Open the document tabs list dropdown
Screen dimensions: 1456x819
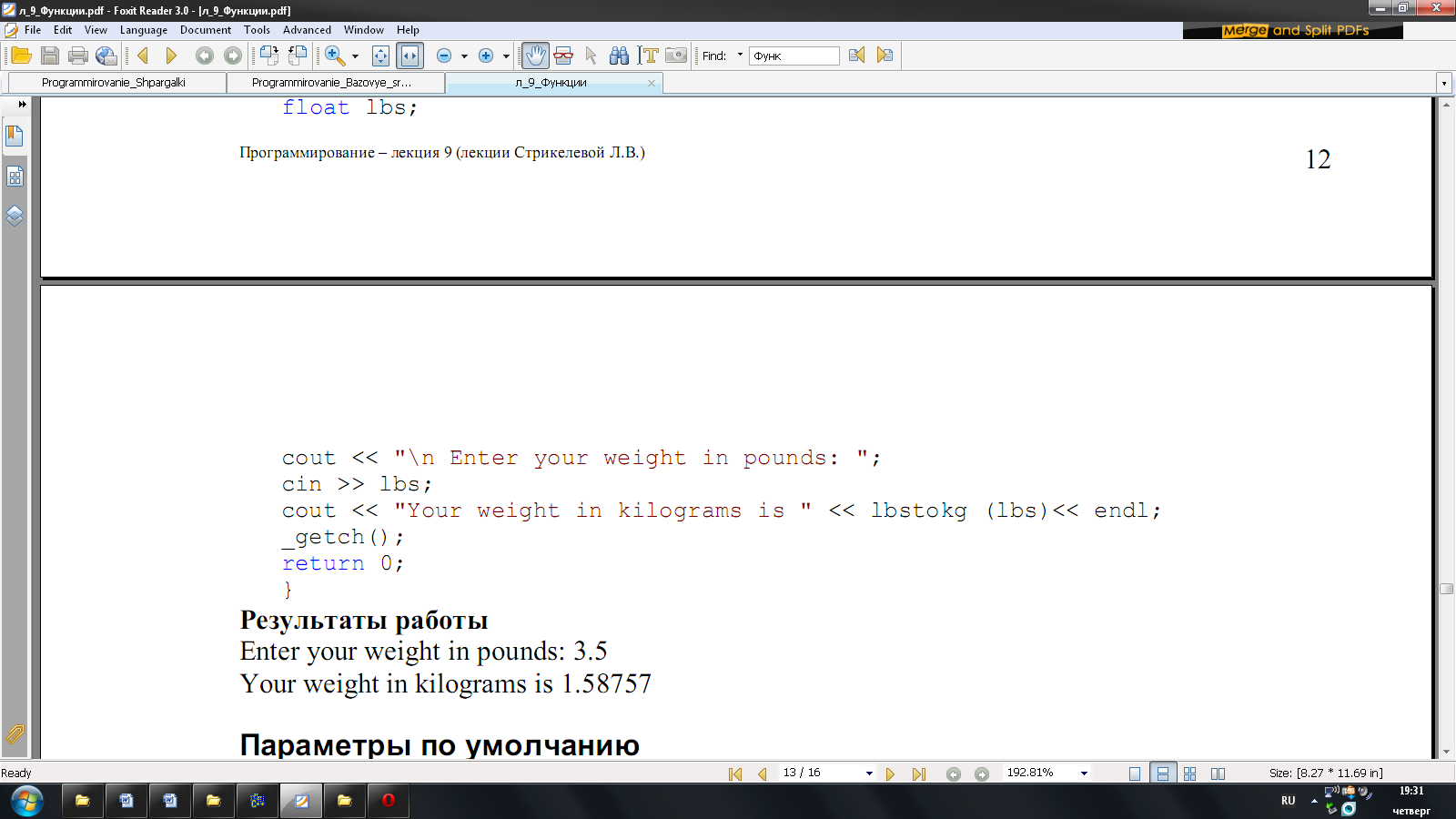(1443, 83)
